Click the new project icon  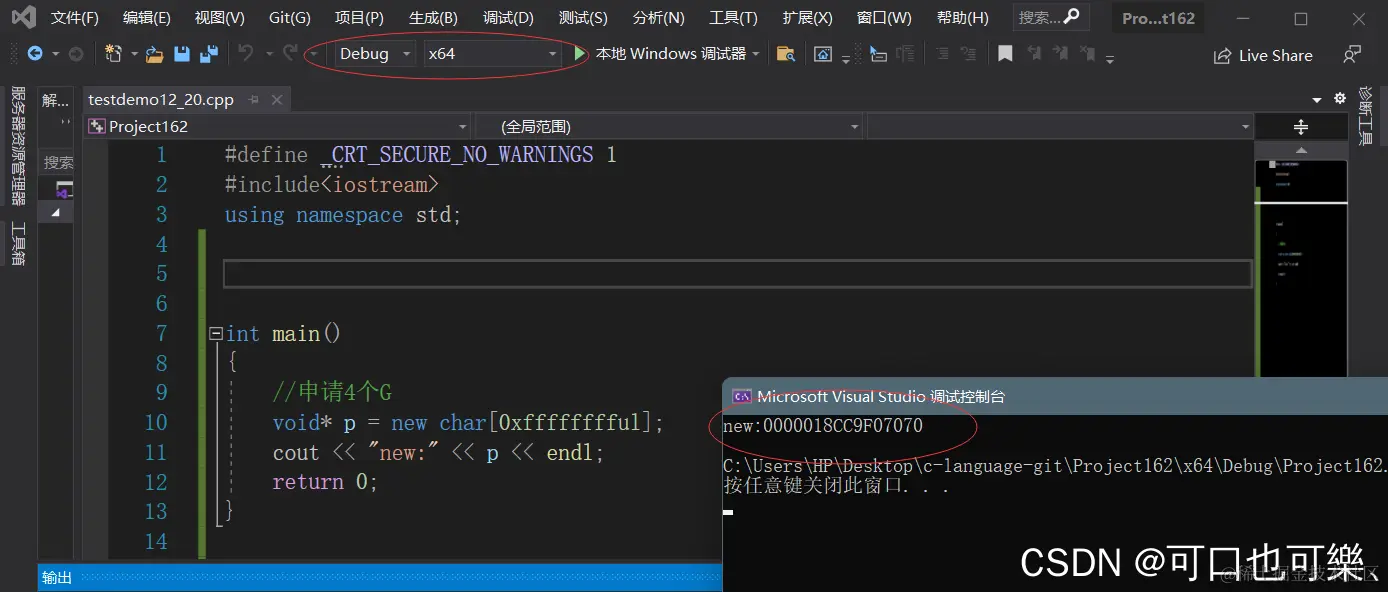pos(113,54)
